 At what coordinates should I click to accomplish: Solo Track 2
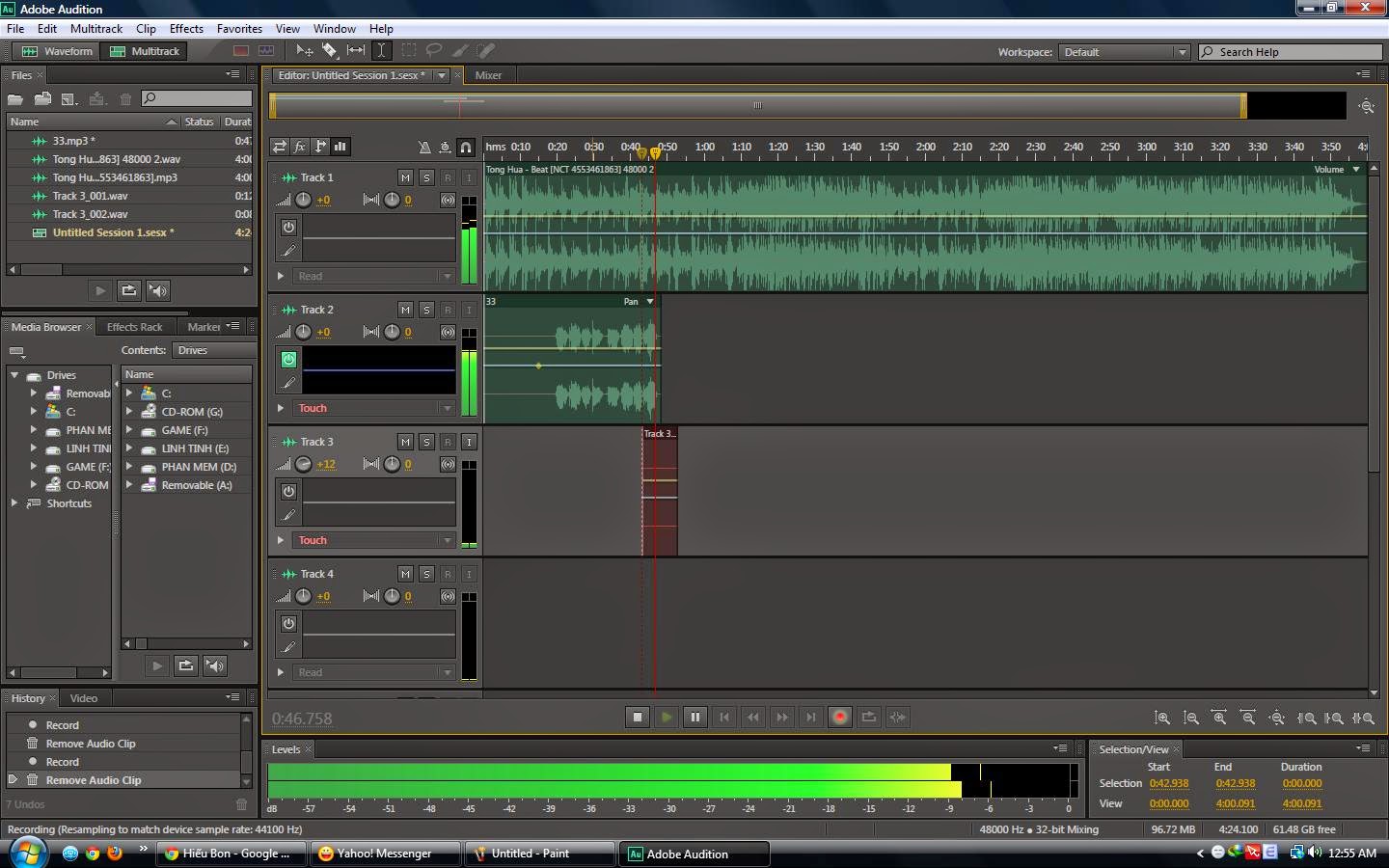(x=426, y=310)
